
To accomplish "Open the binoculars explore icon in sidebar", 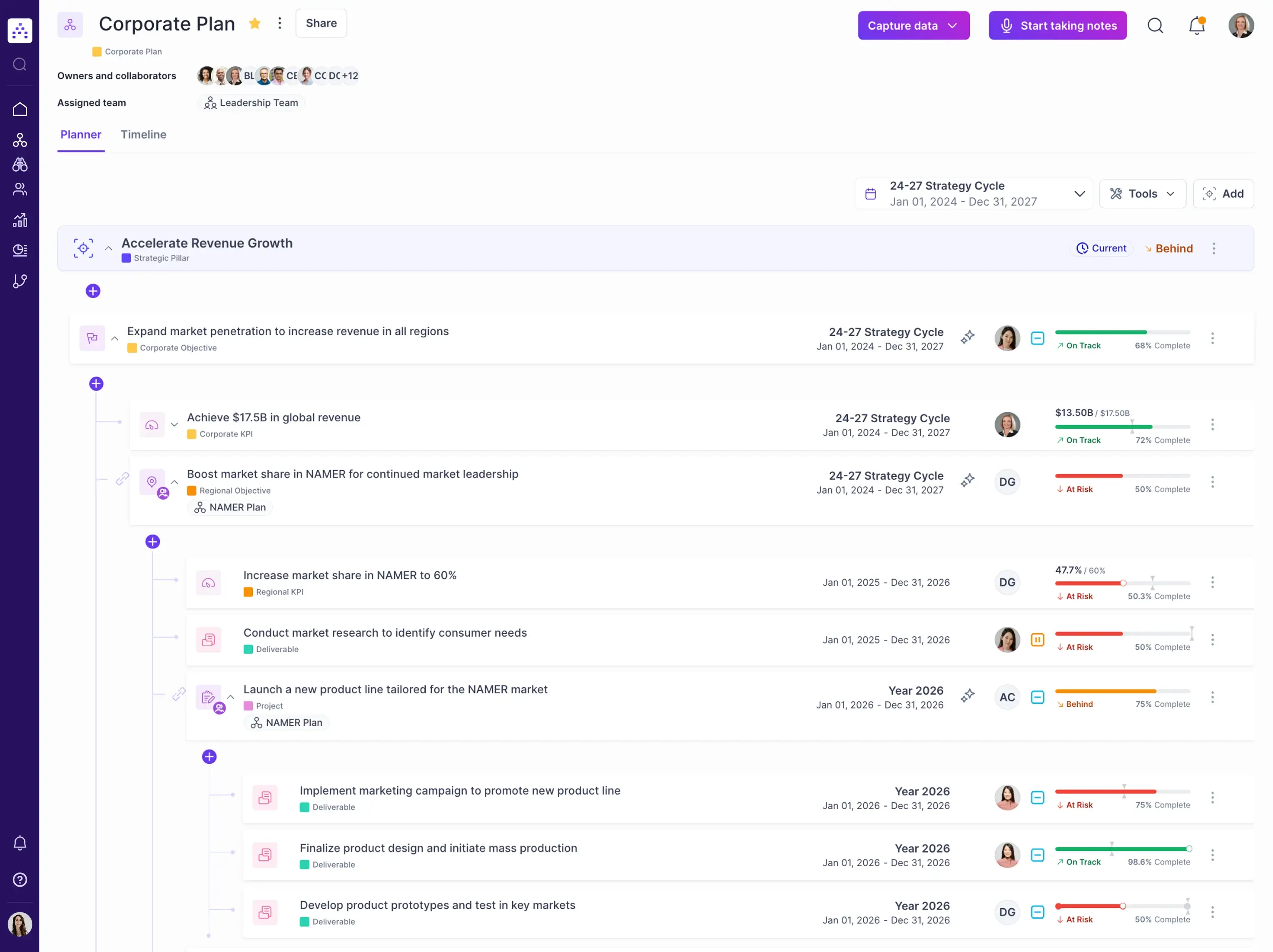I will pos(20,164).
